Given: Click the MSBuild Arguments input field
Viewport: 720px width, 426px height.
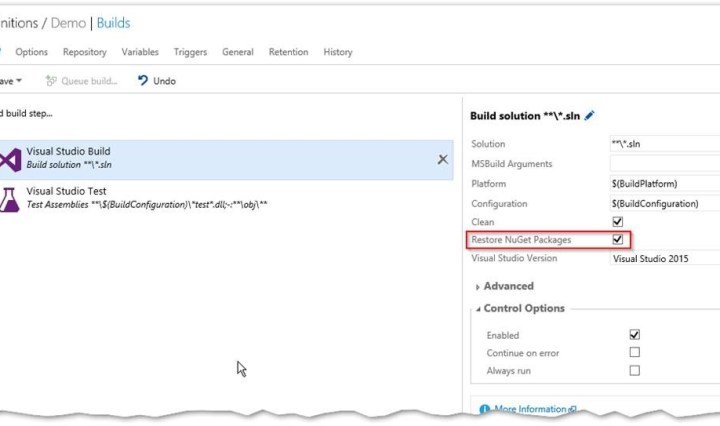Looking at the screenshot, I should (x=664, y=163).
